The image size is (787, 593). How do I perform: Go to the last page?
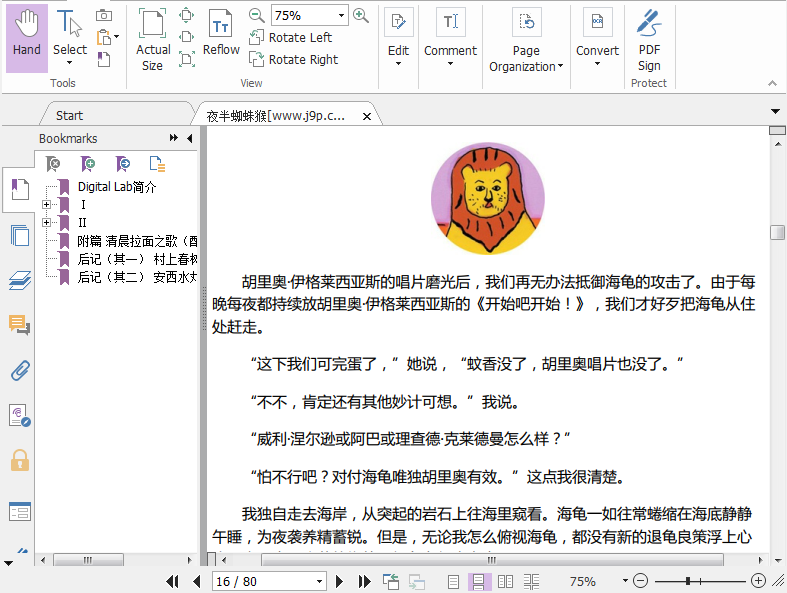pyautogui.click(x=364, y=581)
